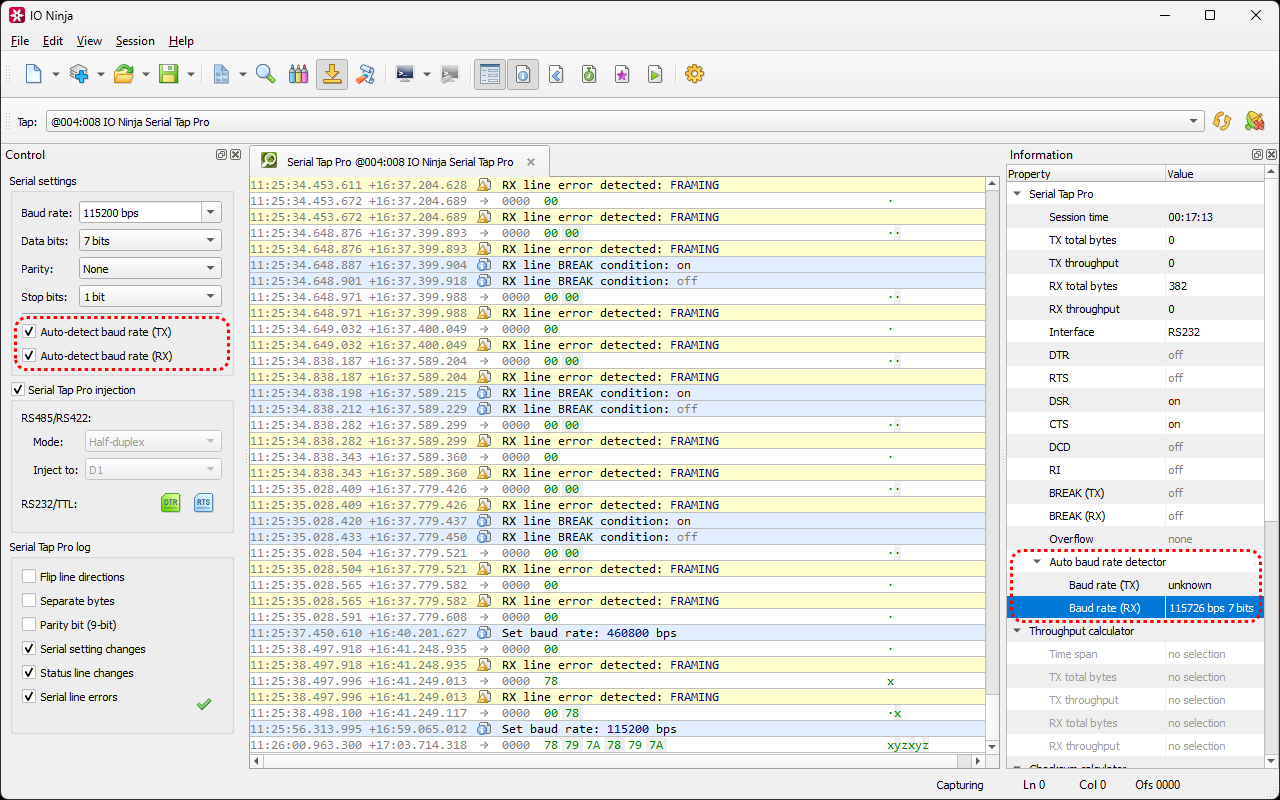Toggle the scroll-to-bottom download arrow icon
The image size is (1280, 800).
pos(331,74)
